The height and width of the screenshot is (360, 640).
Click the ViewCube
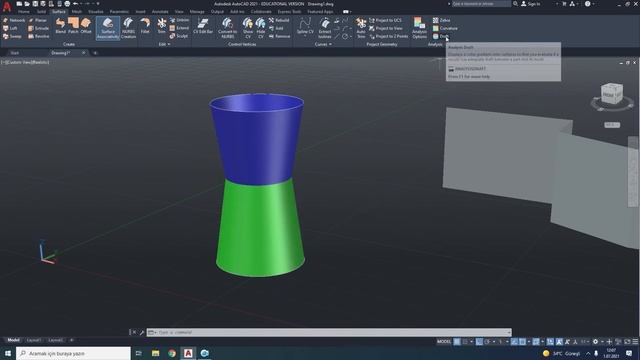[x=612, y=93]
